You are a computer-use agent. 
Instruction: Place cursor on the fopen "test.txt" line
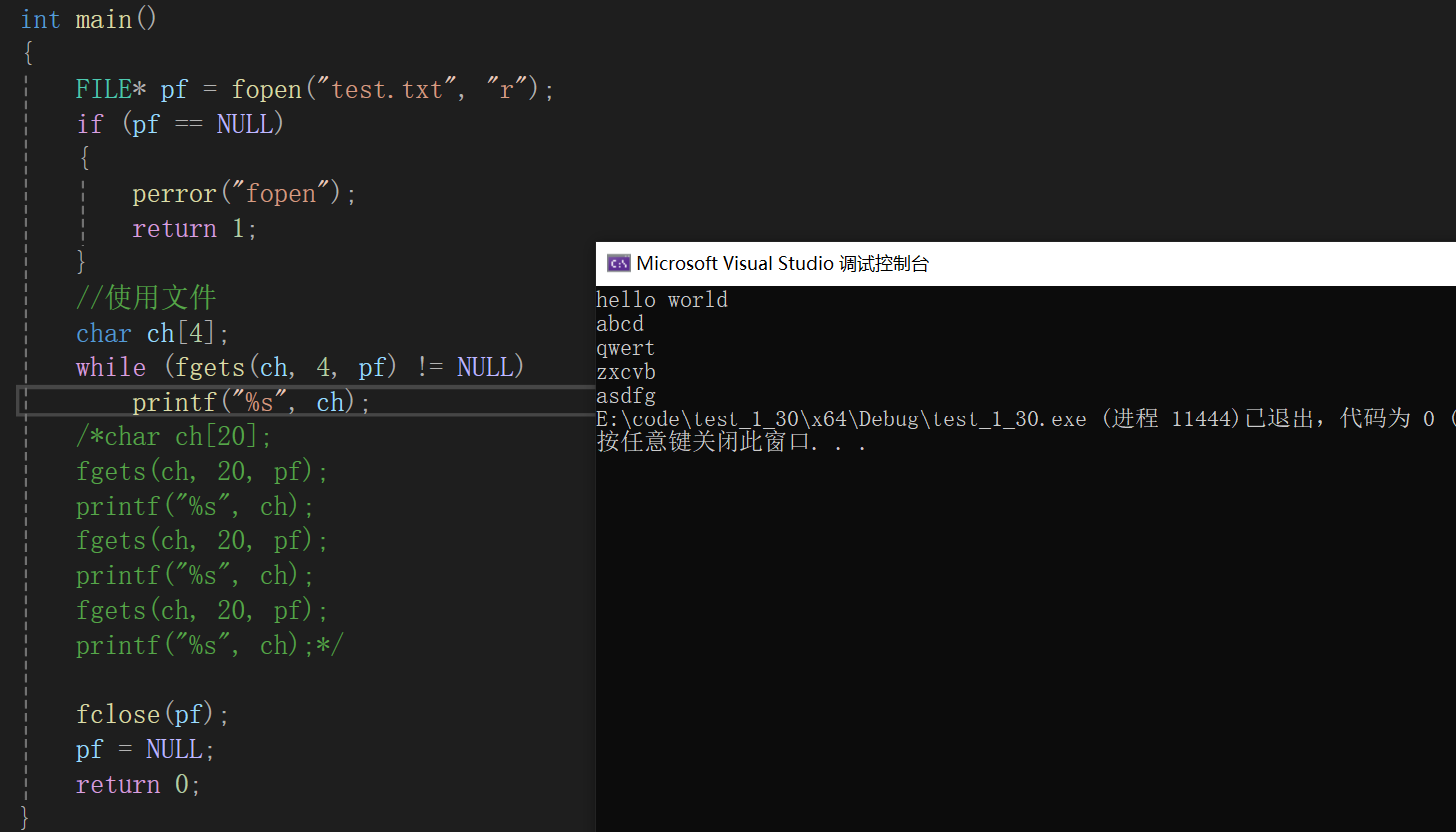pyautogui.click(x=314, y=90)
